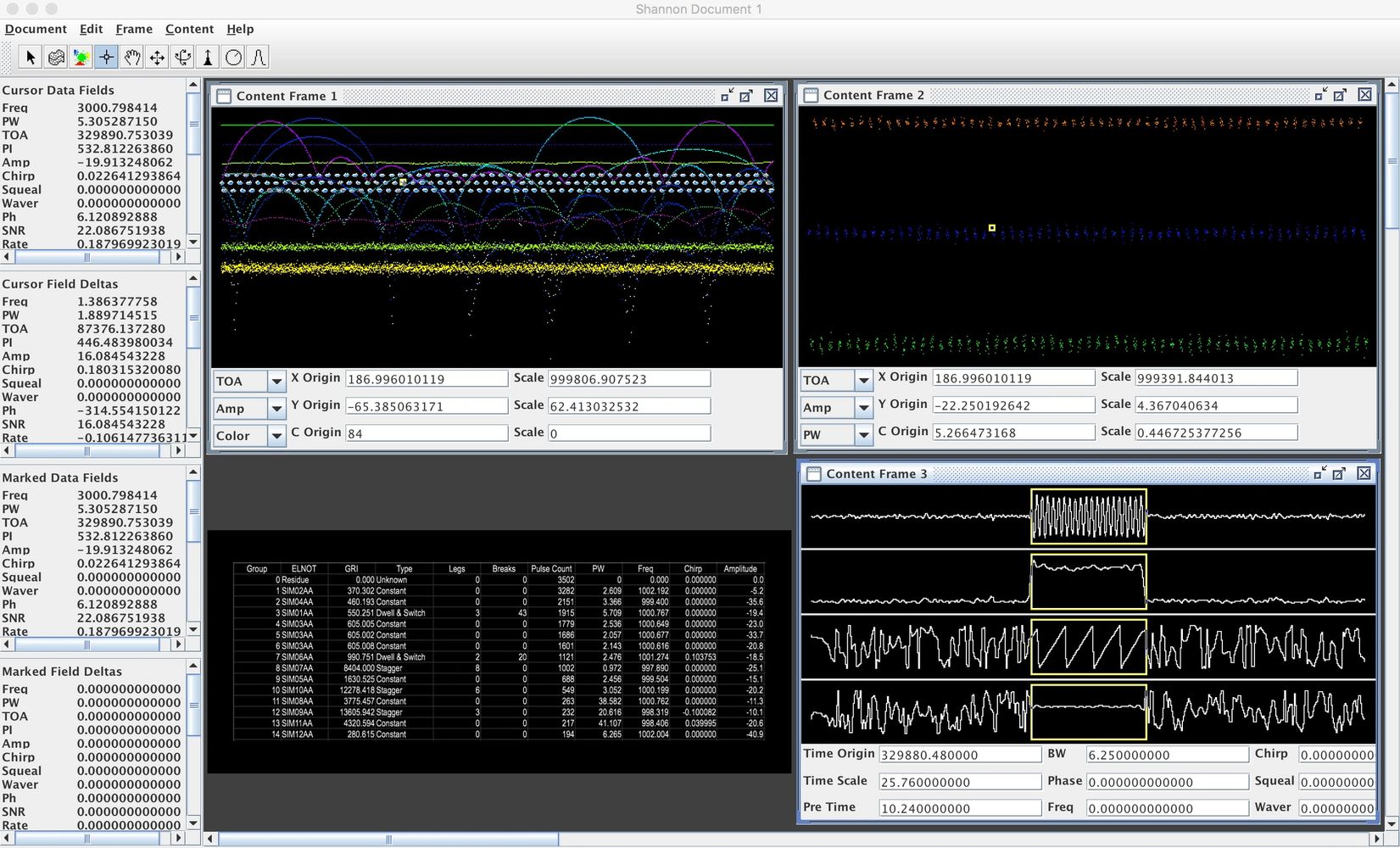
Task: Click the ELNOT column header
Action: pyautogui.click(x=304, y=569)
